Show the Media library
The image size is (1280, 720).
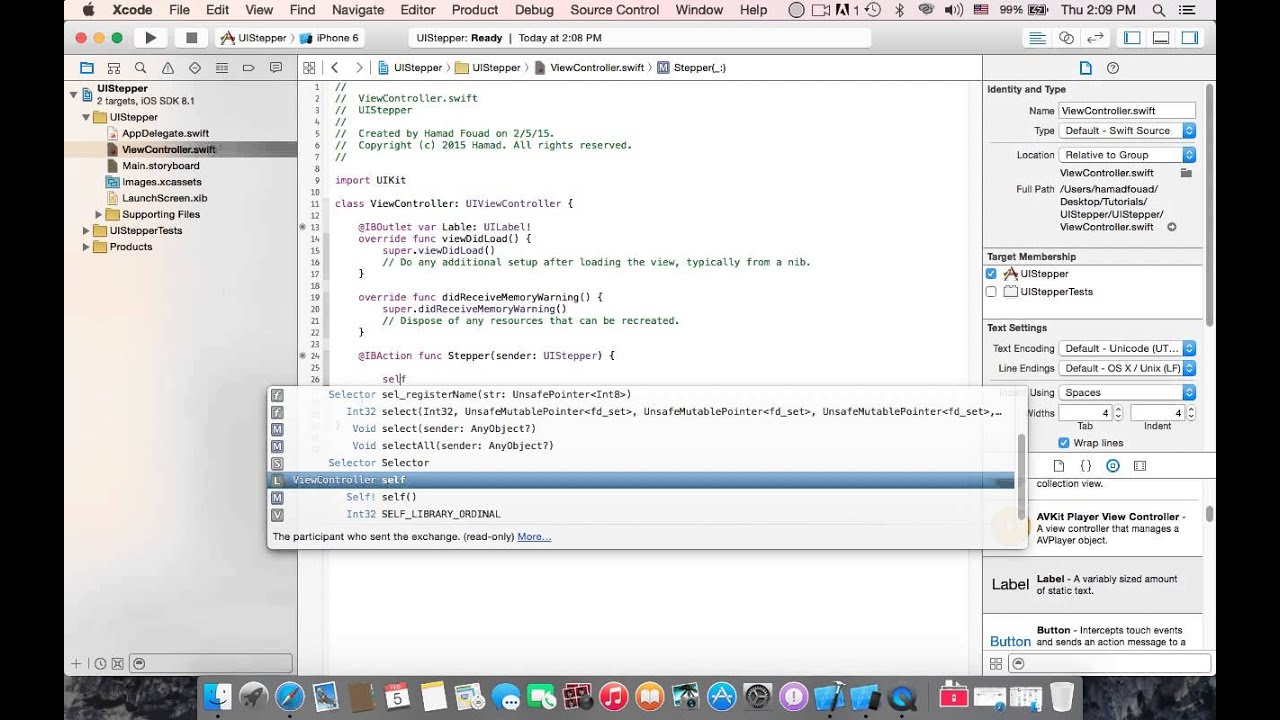coord(1140,466)
